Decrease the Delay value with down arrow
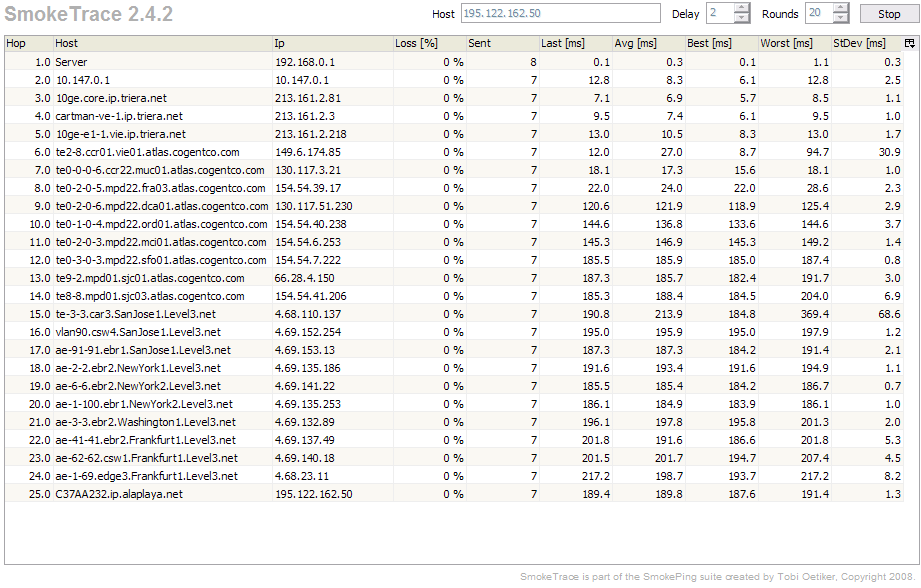921x588 pixels. [x=742, y=18]
